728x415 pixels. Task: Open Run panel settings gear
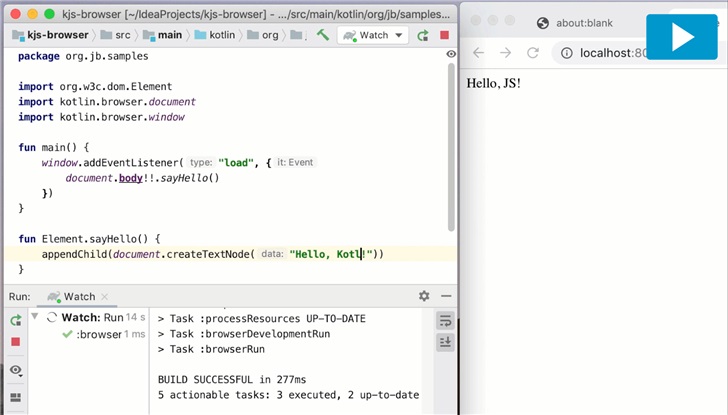coord(424,297)
